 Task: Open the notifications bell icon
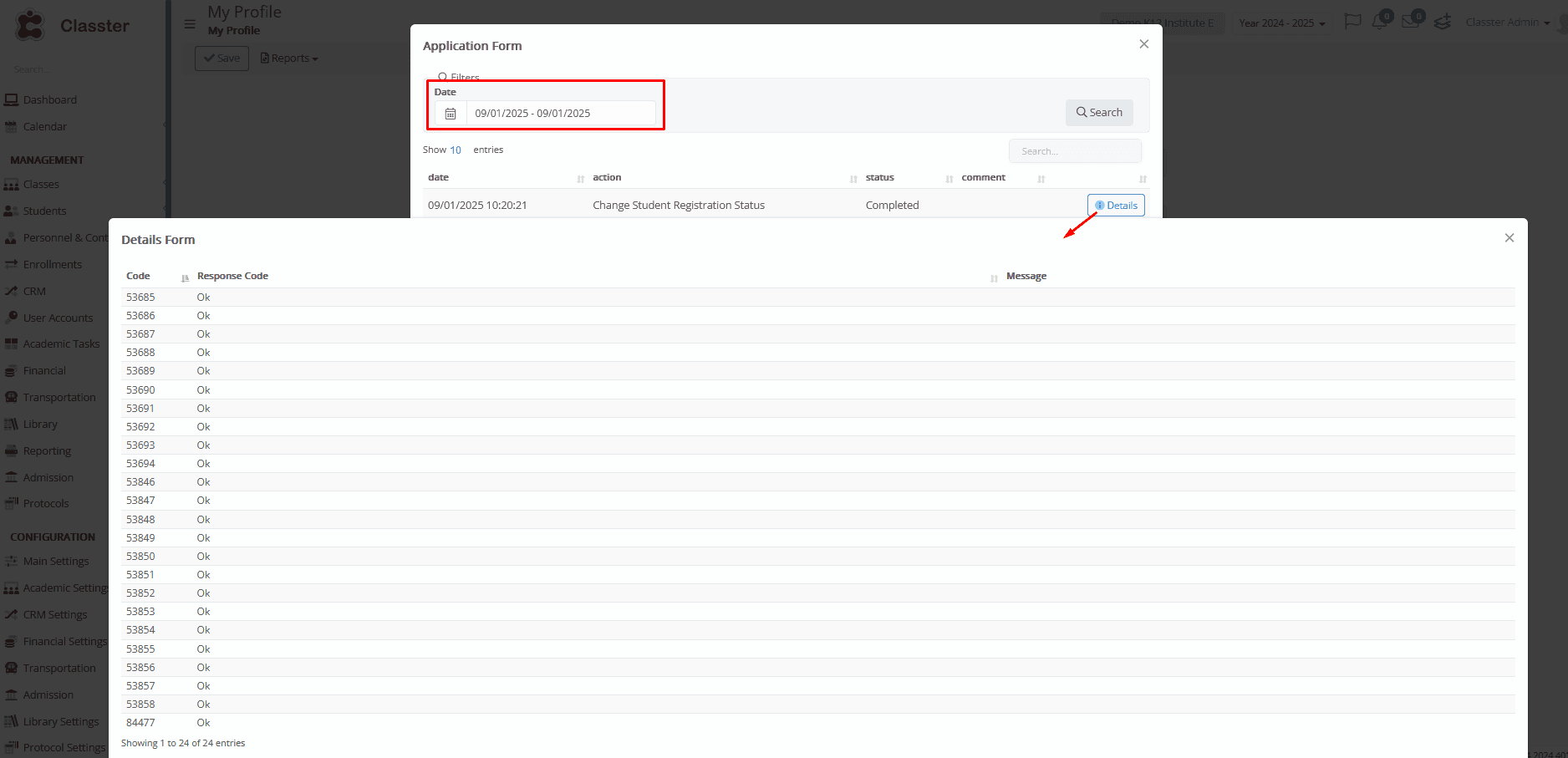1380,22
